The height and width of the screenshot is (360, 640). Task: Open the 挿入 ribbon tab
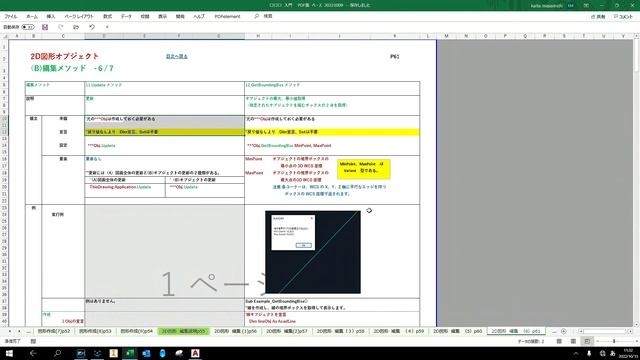(51, 16)
